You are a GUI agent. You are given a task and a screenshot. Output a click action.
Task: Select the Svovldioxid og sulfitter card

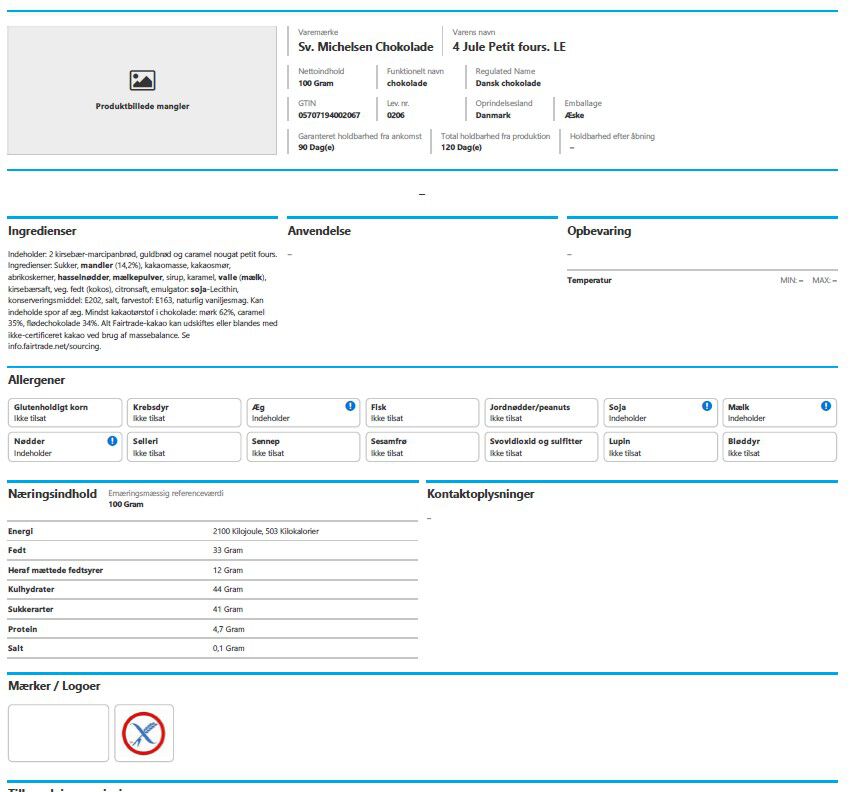pyautogui.click(x=541, y=447)
